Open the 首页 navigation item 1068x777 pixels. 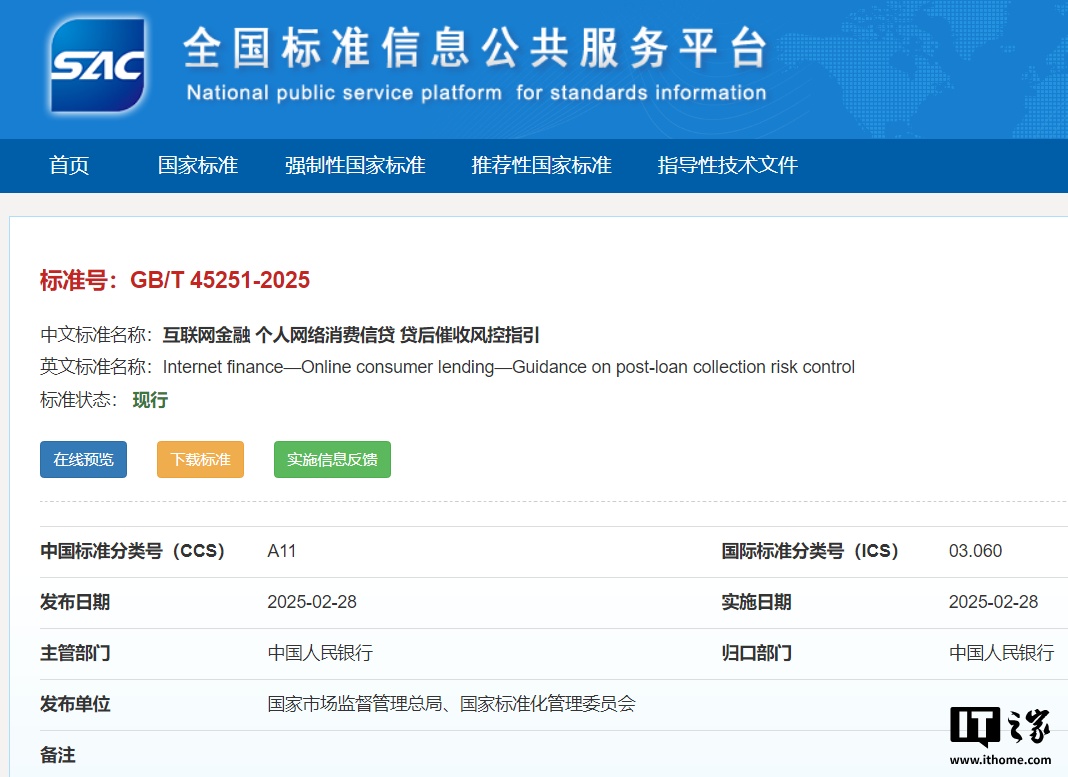click(x=67, y=165)
